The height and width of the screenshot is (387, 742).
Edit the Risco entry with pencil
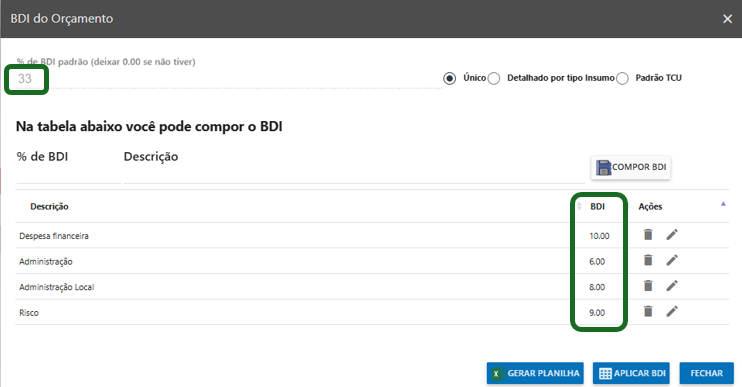672,311
